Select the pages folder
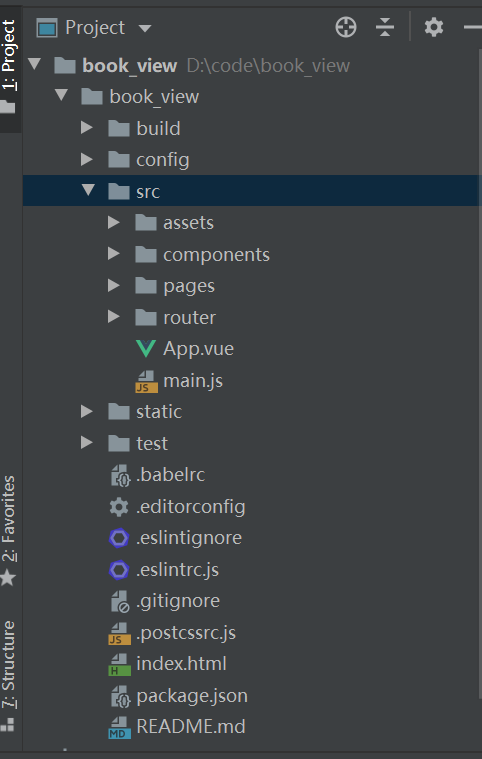 tap(189, 286)
